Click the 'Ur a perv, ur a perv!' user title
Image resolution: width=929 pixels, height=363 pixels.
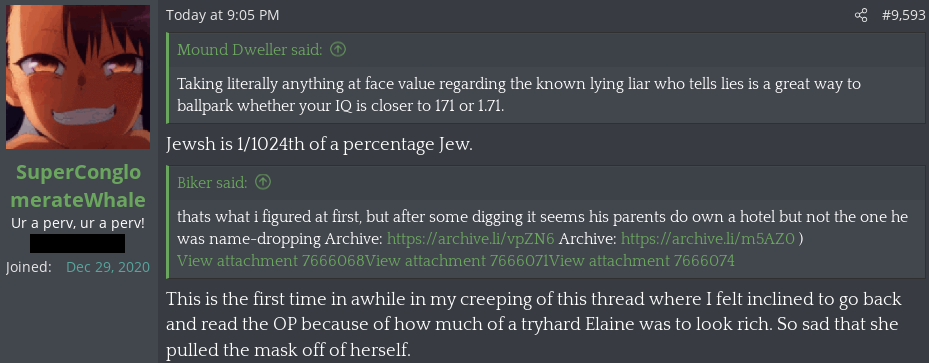pyautogui.click(x=78, y=224)
